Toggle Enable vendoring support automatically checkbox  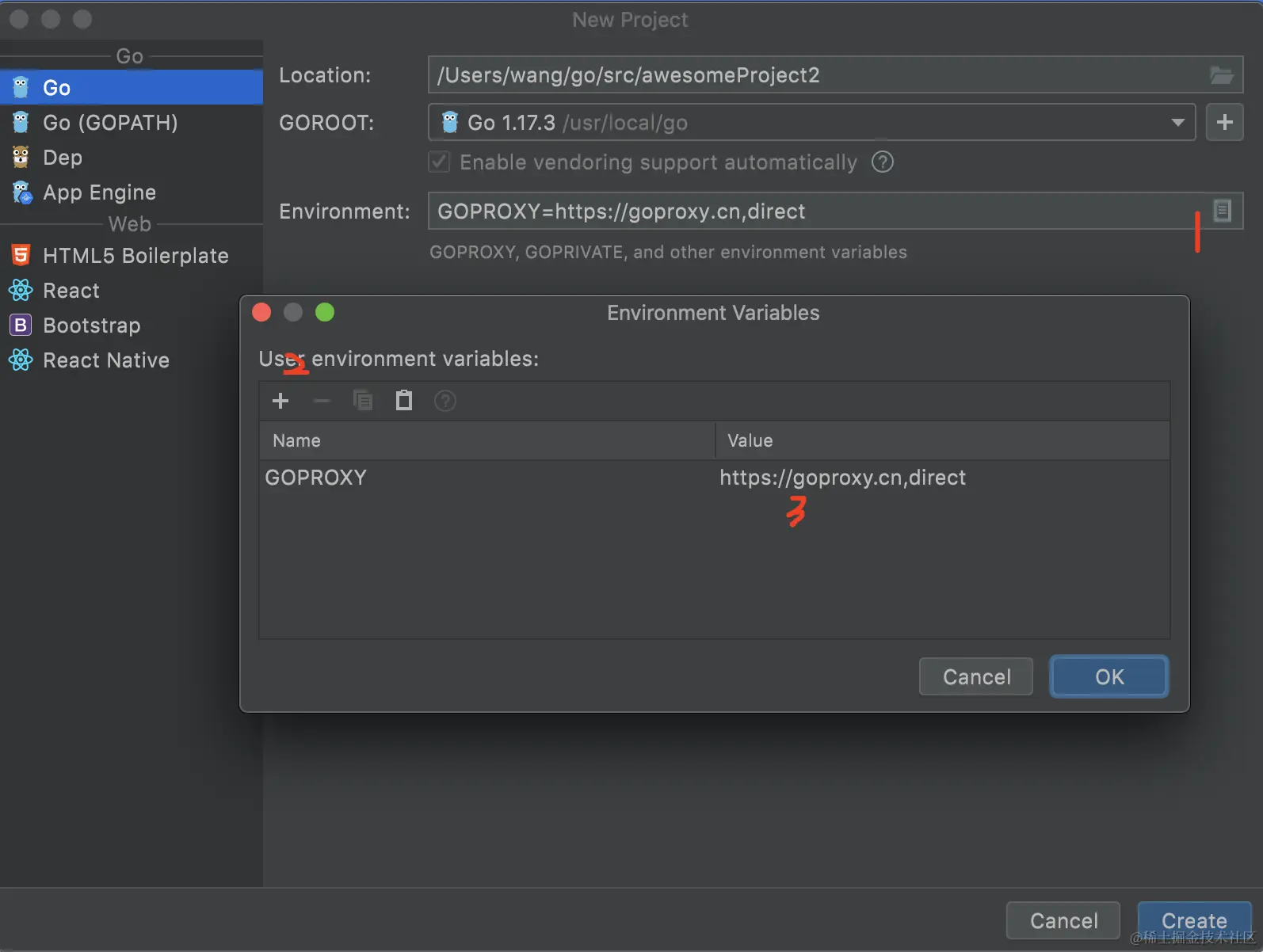pyautogui.click(x=439, y=162)
